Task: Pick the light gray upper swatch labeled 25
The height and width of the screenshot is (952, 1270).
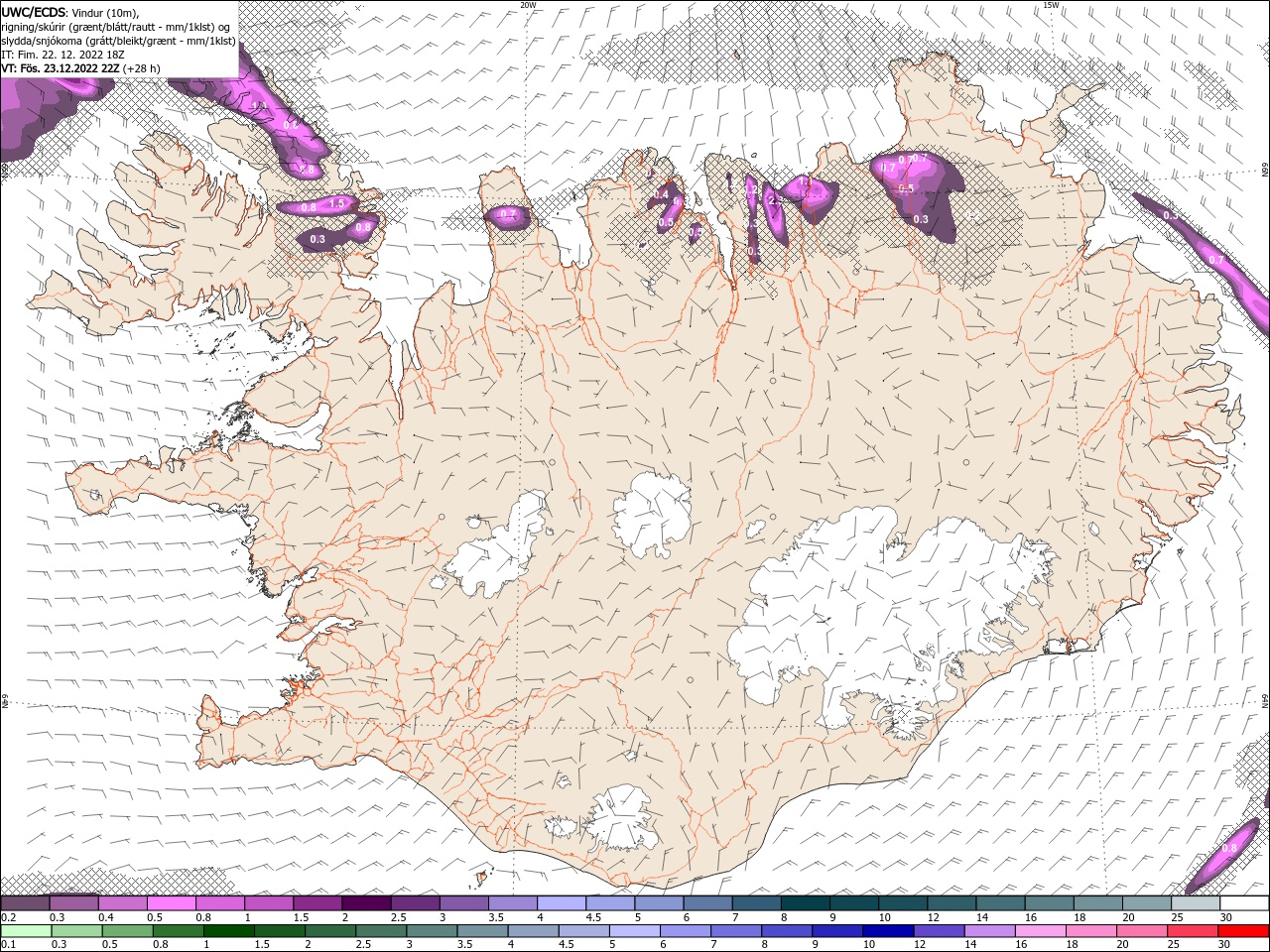Action: coord(1197,903)
